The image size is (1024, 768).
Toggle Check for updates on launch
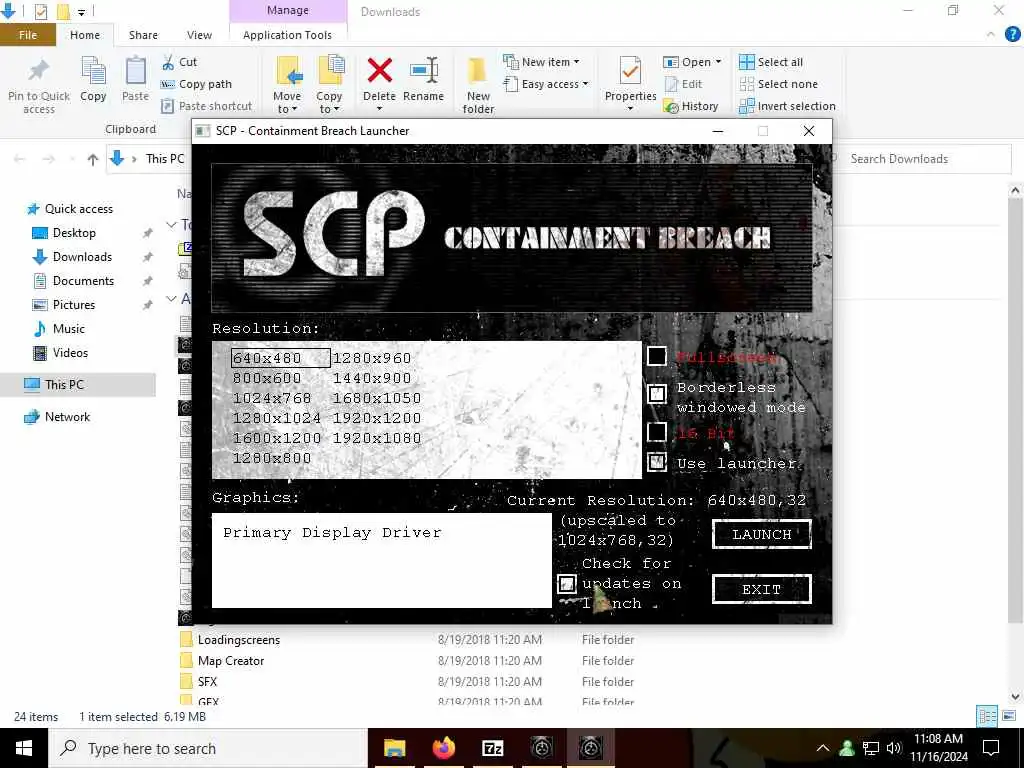(x=567, y=583)
